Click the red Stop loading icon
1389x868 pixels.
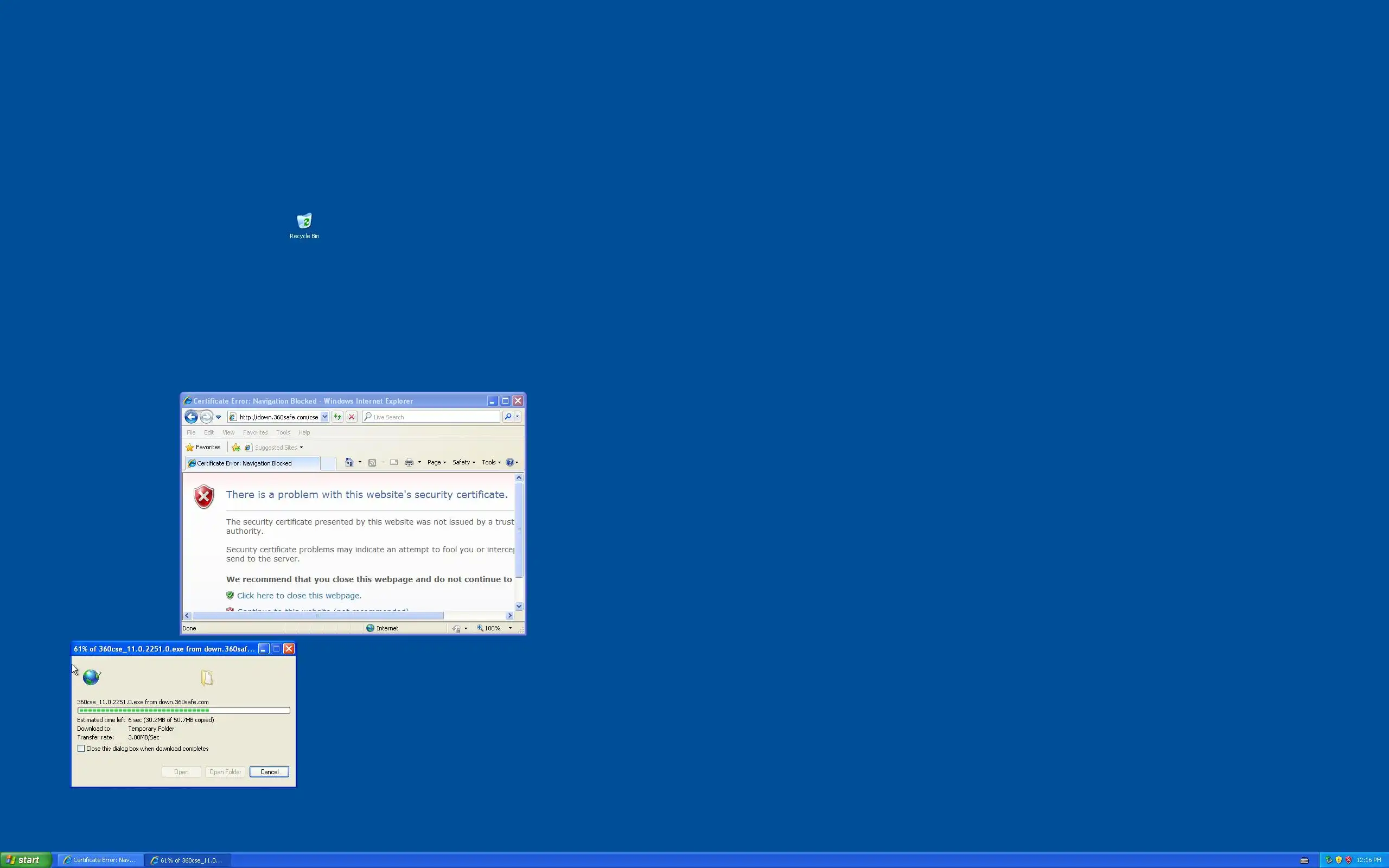coord(352,417)
